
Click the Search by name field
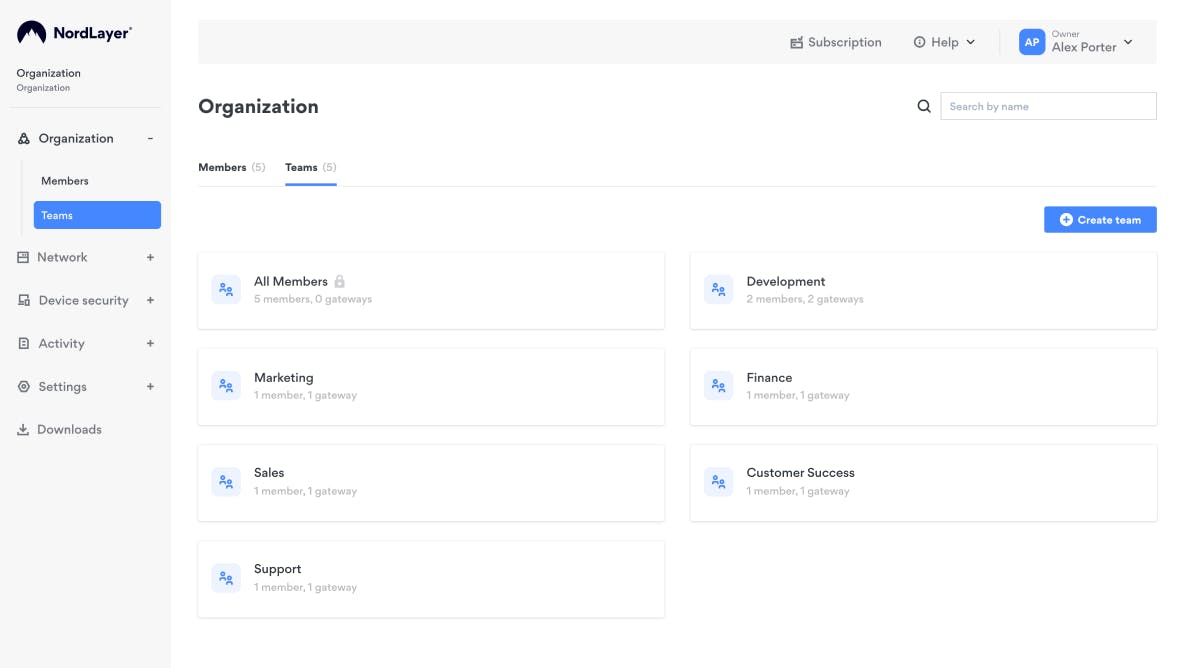(x=1048, y=106)
